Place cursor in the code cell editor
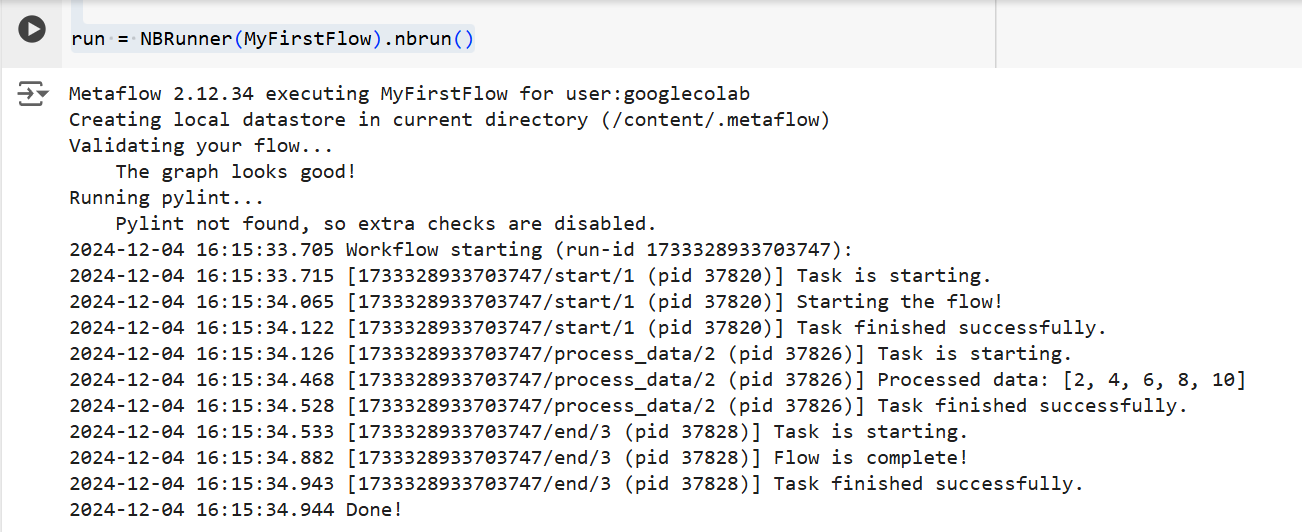 point(530,40)
